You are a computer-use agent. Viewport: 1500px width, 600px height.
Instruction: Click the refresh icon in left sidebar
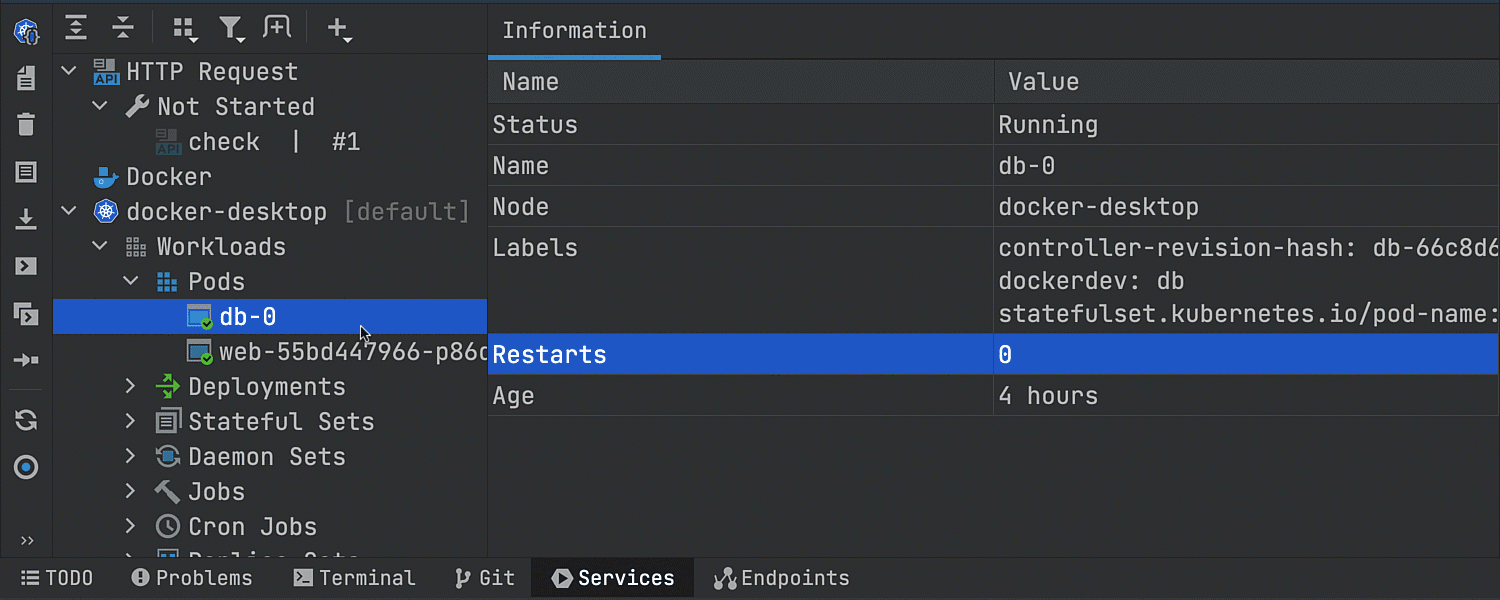(27, 420)
